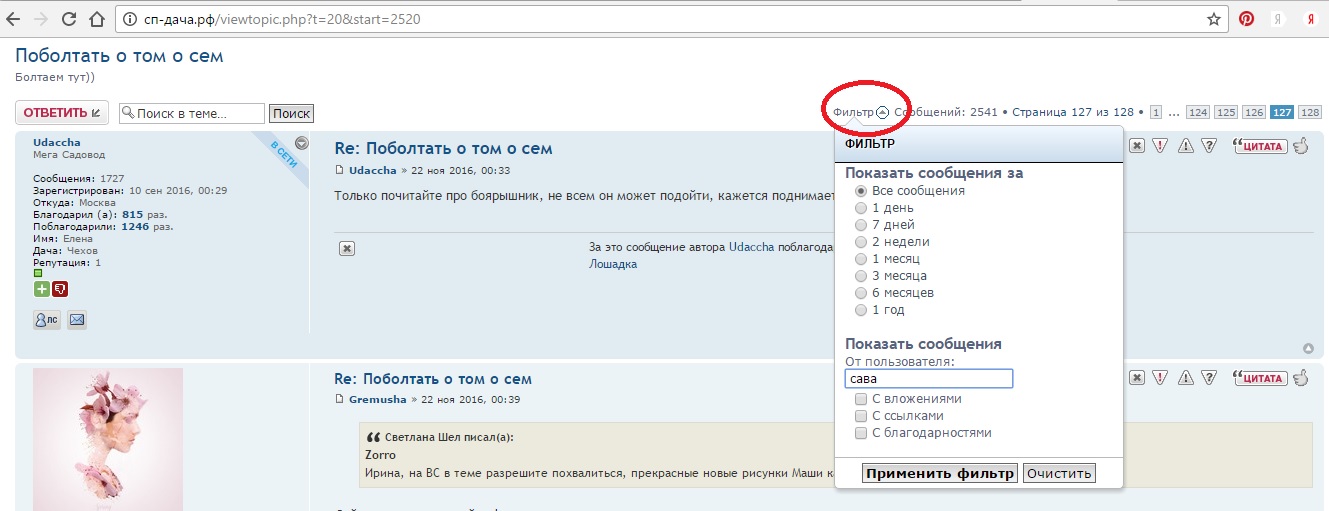Click red negative reputation icon for Udaccha
The width and height of the screenshot is (1329, 511).
coord(60,289)
